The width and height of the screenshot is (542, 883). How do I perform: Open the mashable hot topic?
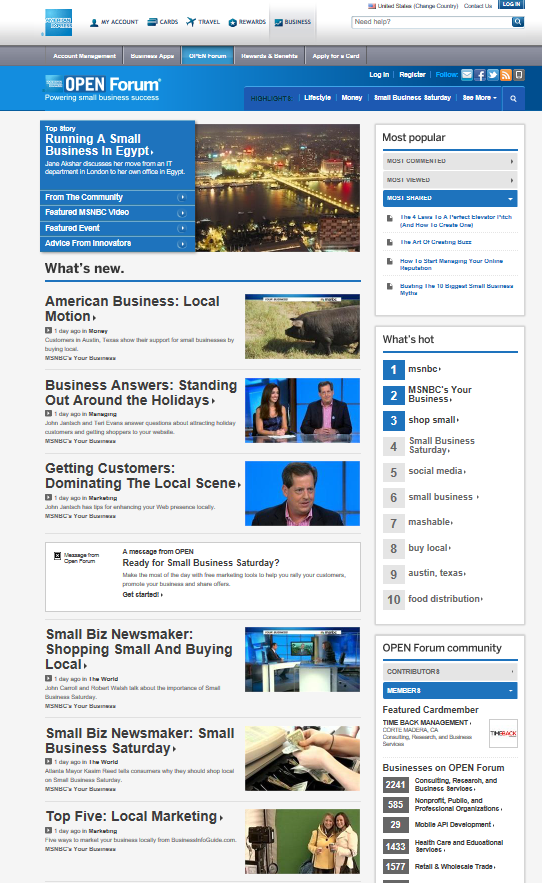coord(430,522)
